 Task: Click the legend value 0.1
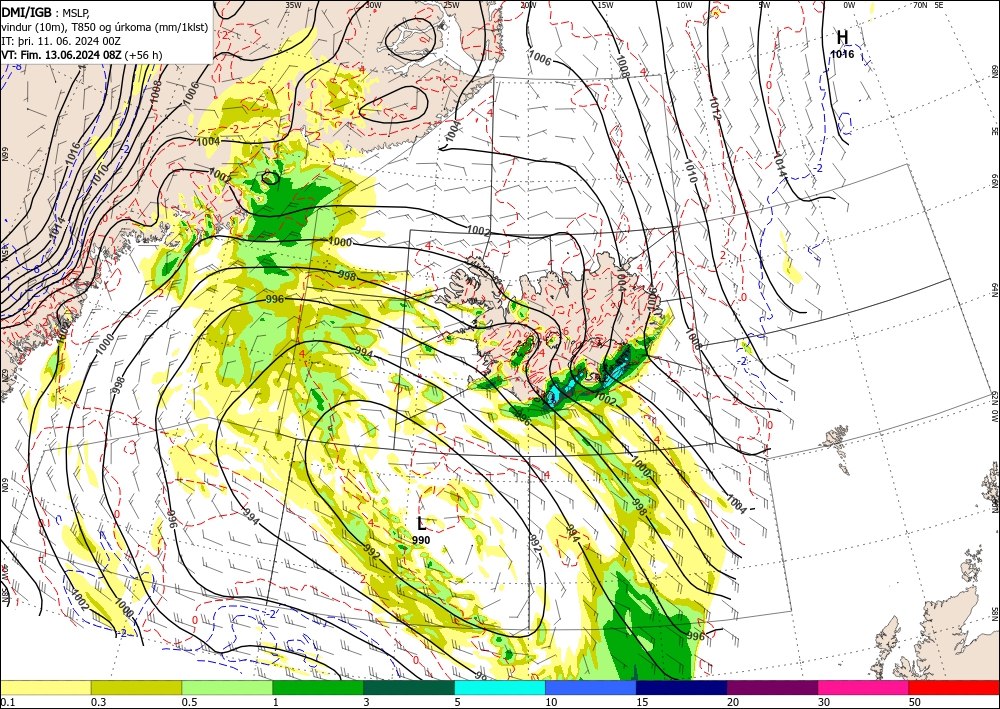point(8,702)
